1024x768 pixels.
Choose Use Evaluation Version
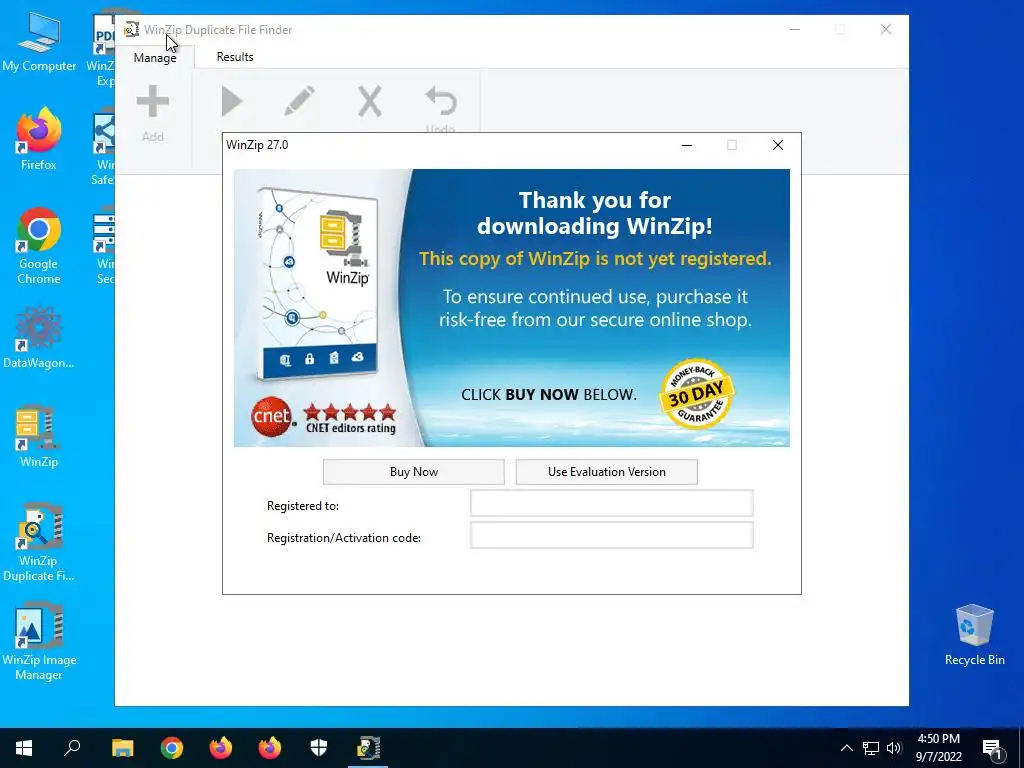(x=607, y=472)
